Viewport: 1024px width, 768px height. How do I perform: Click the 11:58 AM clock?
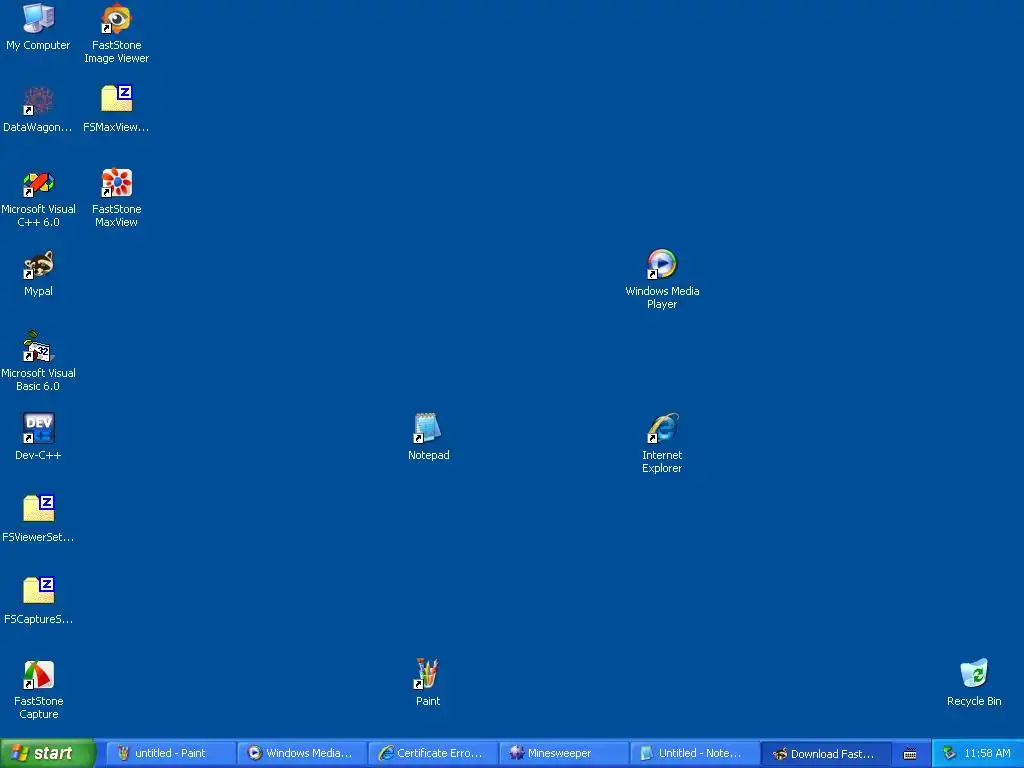987,753
